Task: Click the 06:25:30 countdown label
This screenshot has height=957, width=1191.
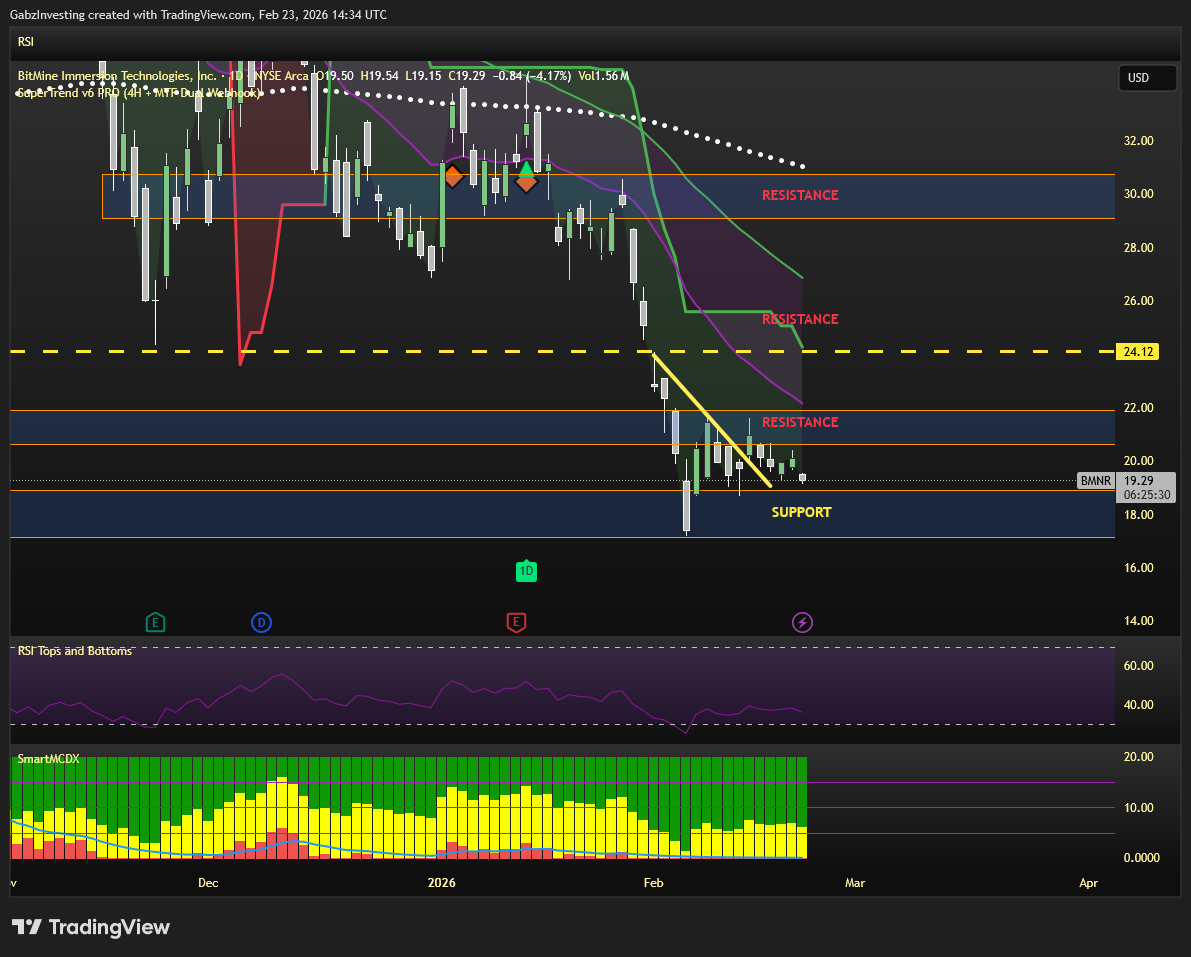Action: [1146, 494]
